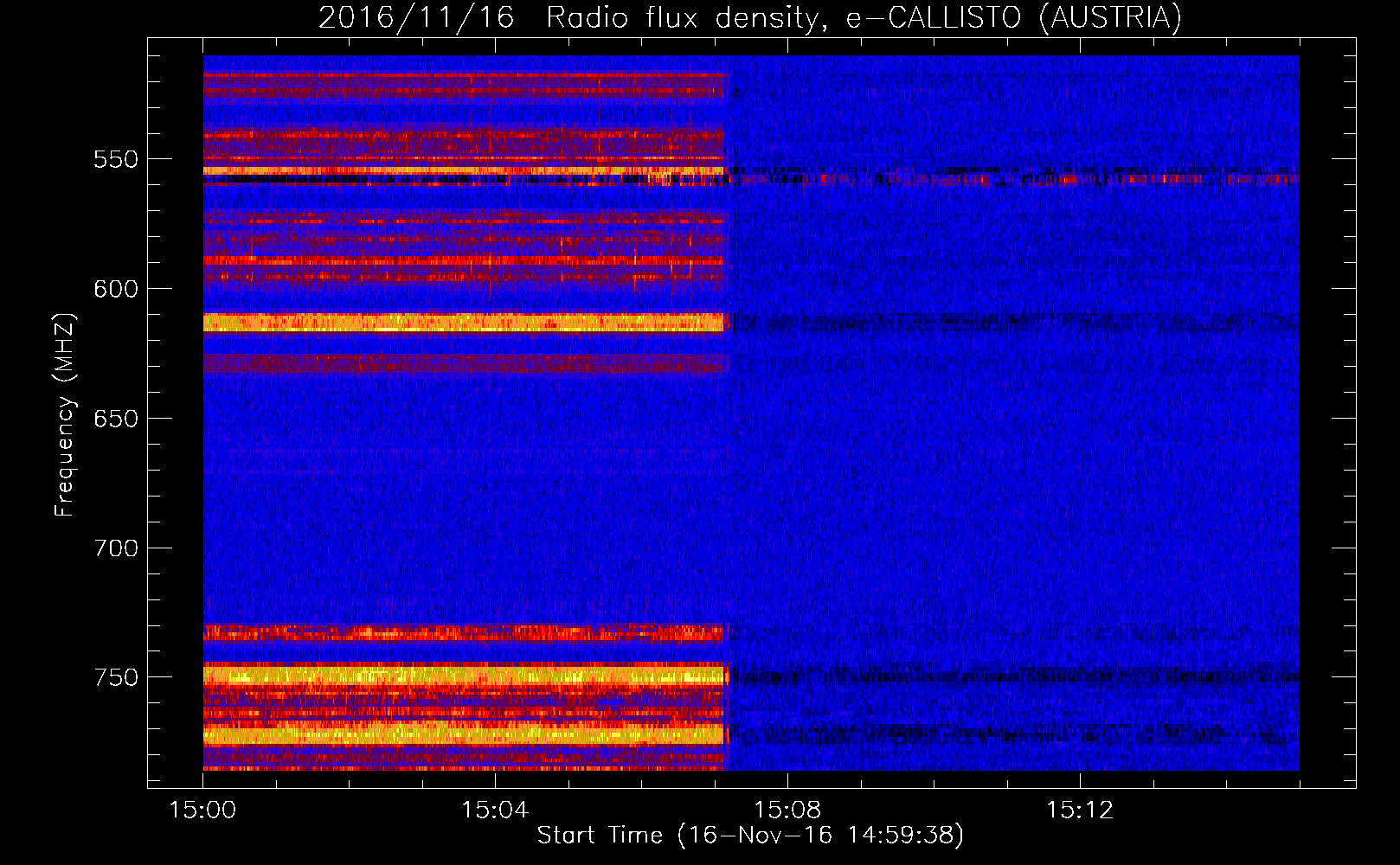Click the 750 frequency axis label

(116, 678)
